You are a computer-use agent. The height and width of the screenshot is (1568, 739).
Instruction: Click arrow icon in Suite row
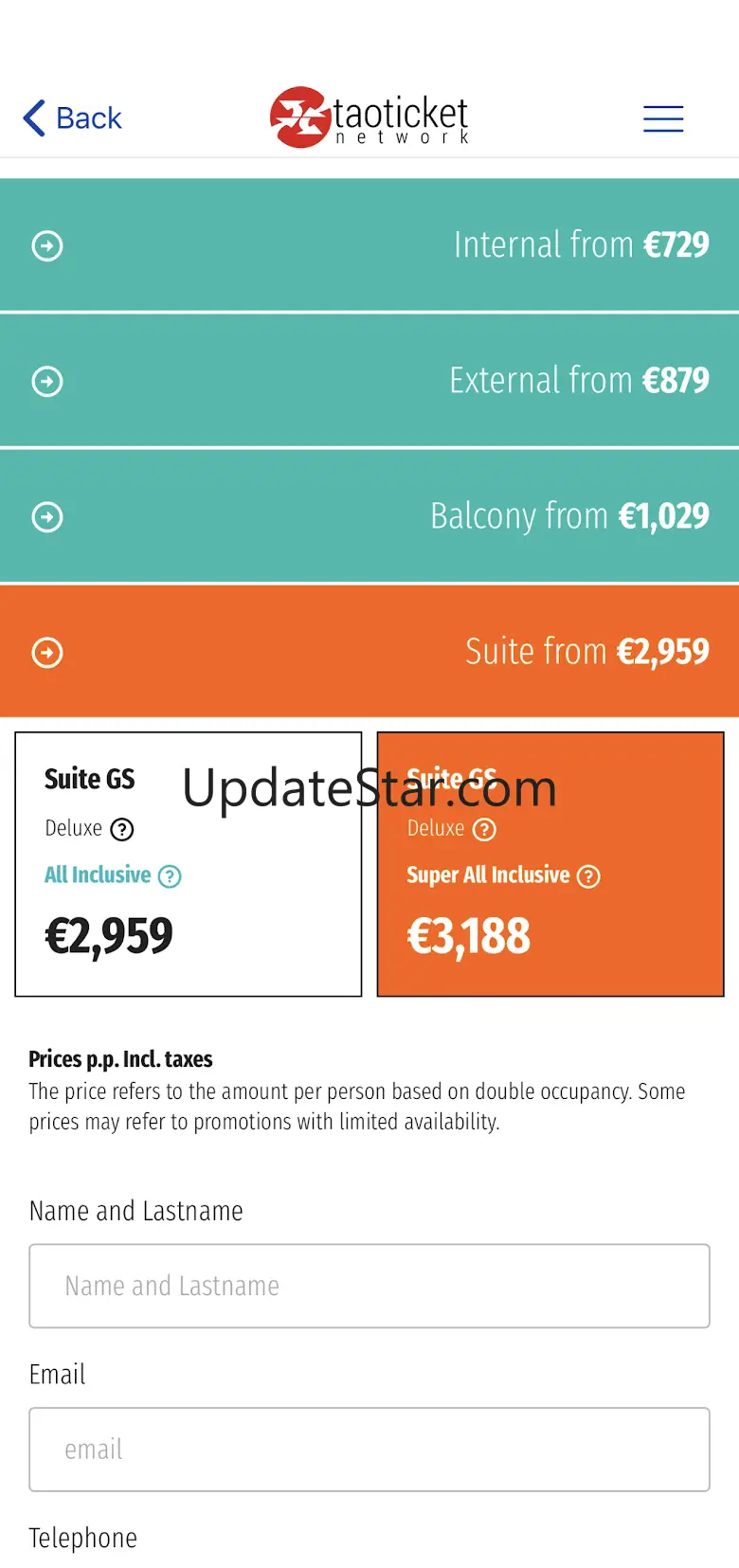(x=47, y=653)
